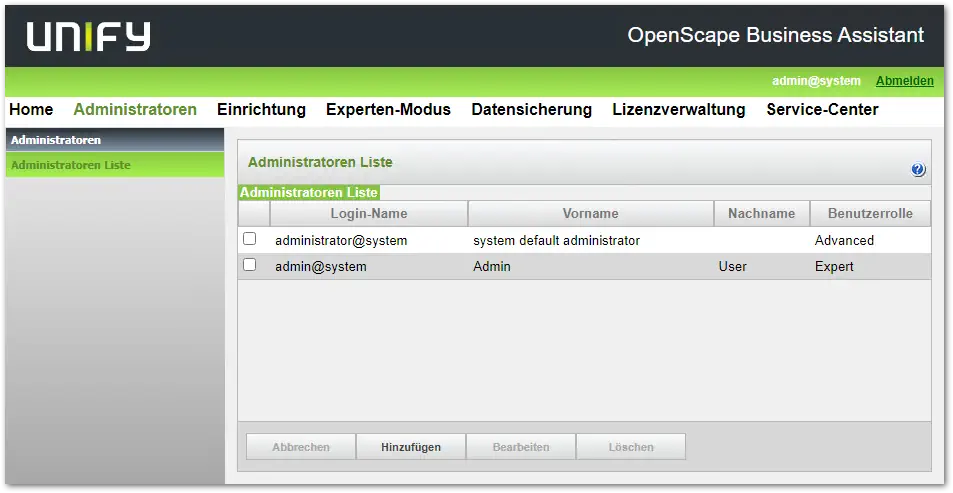Click the Abbrechen button

click(x=301, y=447)
